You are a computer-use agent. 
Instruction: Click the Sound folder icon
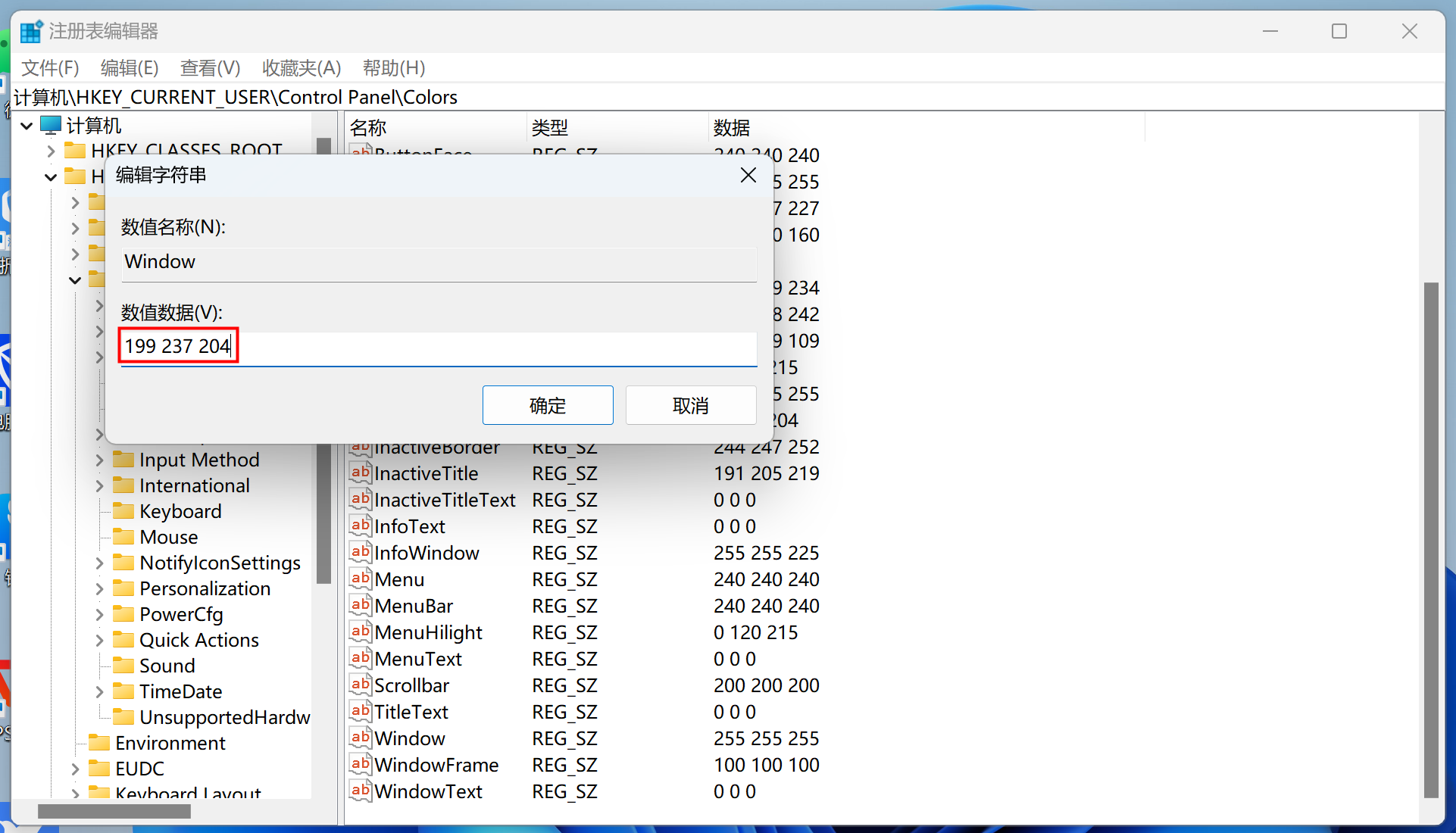click(x=123, y=665)
